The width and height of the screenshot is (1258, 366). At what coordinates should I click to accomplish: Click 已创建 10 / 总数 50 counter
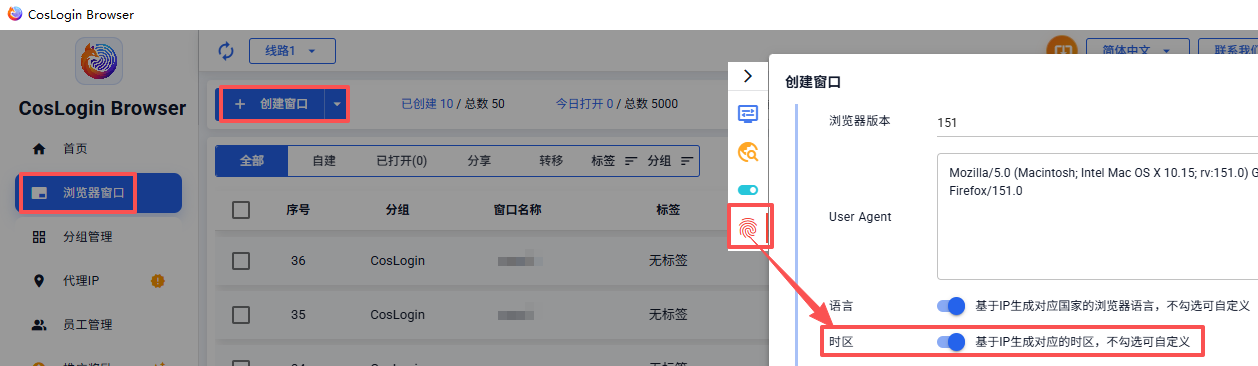453,103
